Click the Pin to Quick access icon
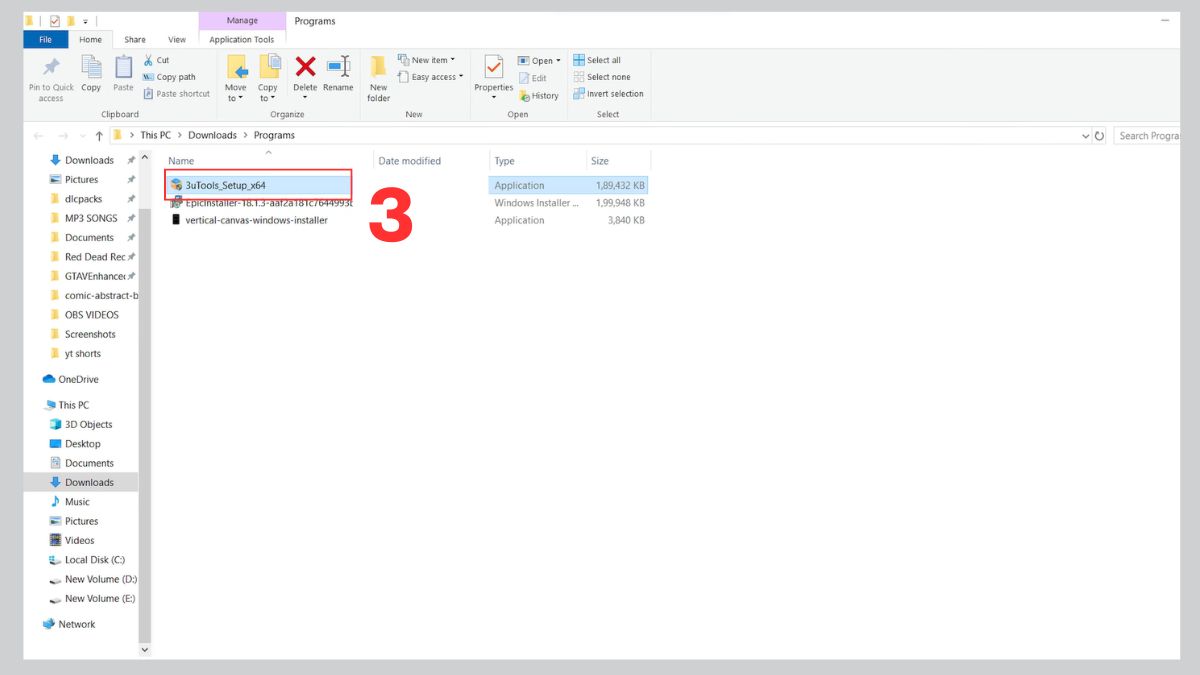Screen dimensions: 1200x675 (50, 68)
